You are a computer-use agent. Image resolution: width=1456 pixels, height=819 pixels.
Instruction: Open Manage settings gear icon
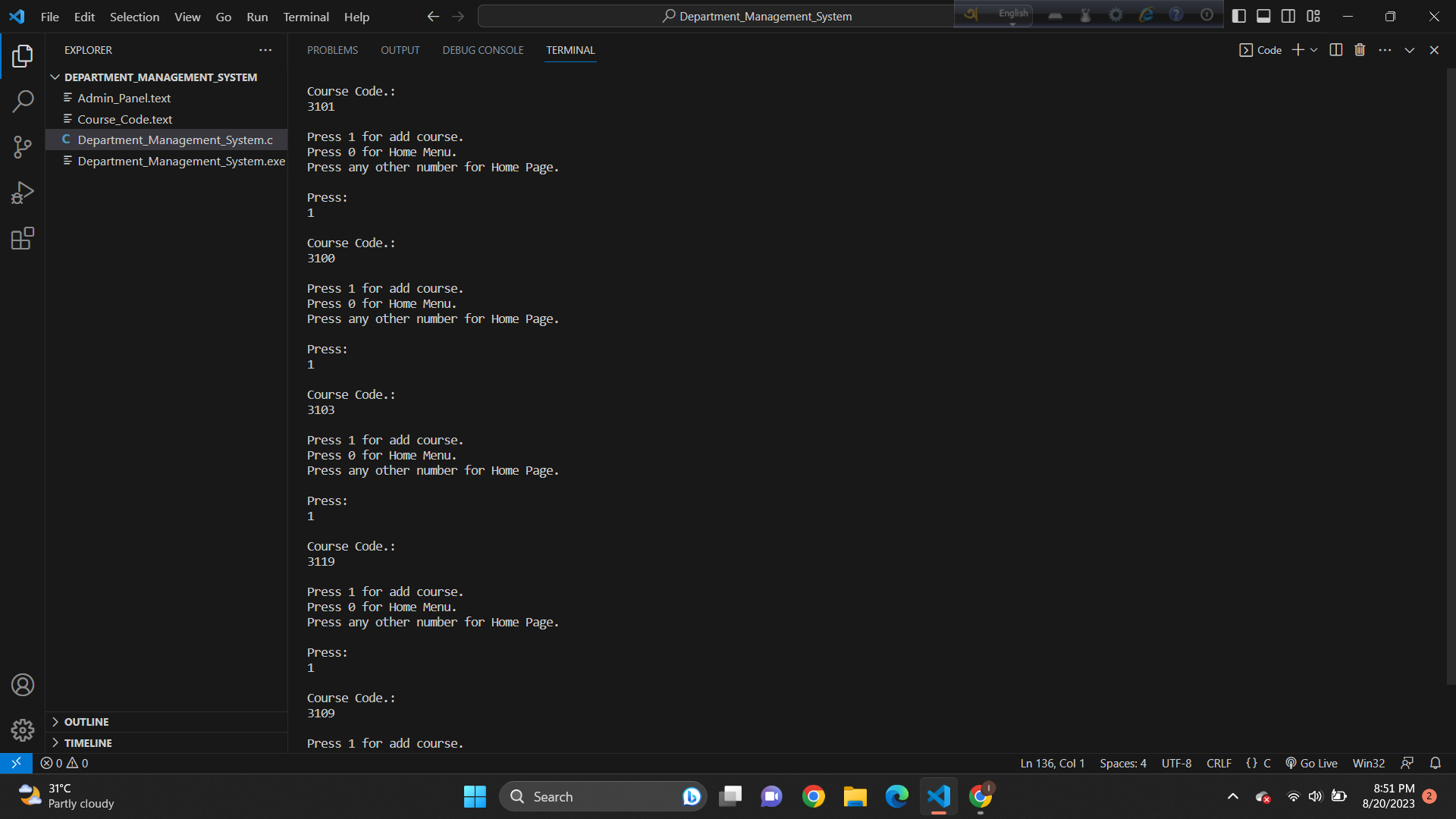(x=23, y=730)
